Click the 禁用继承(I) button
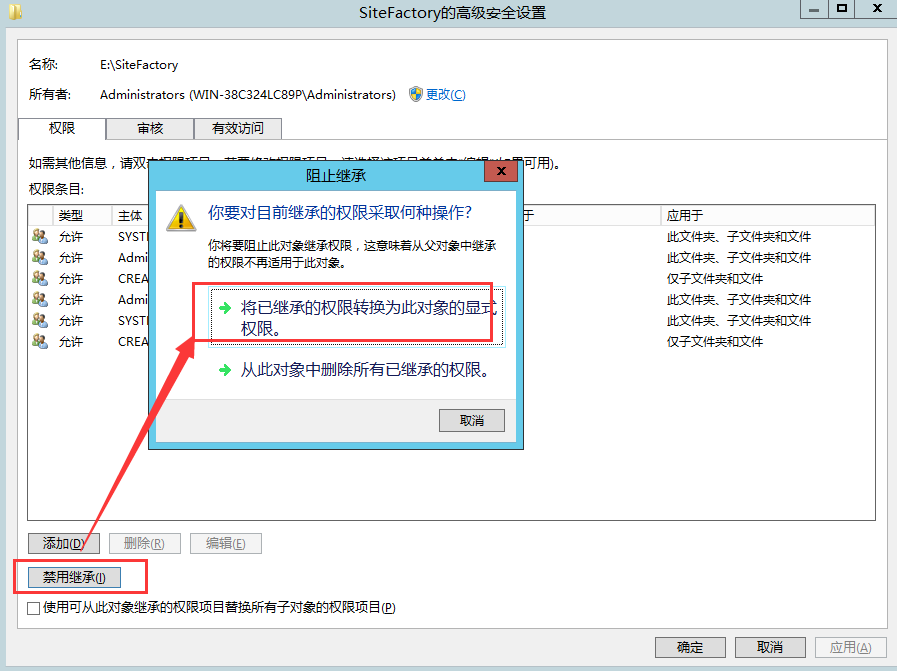This screenshot has width=897, height=671. 74,577
